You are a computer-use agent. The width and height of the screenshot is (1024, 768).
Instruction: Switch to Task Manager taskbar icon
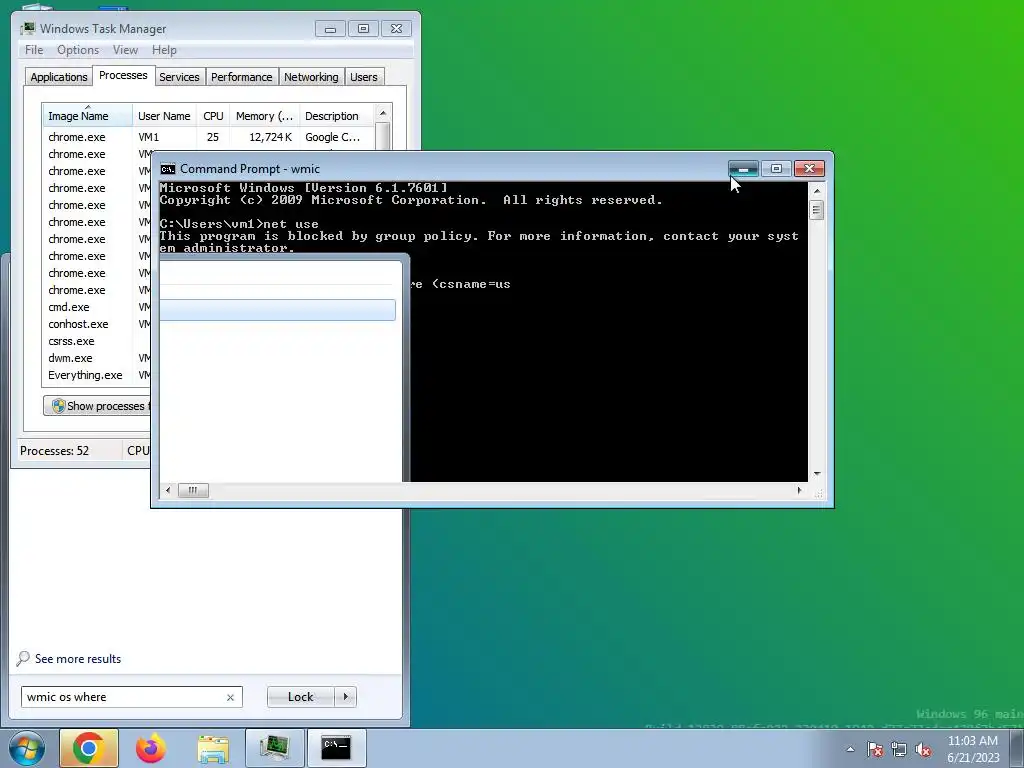pos(274,748)
